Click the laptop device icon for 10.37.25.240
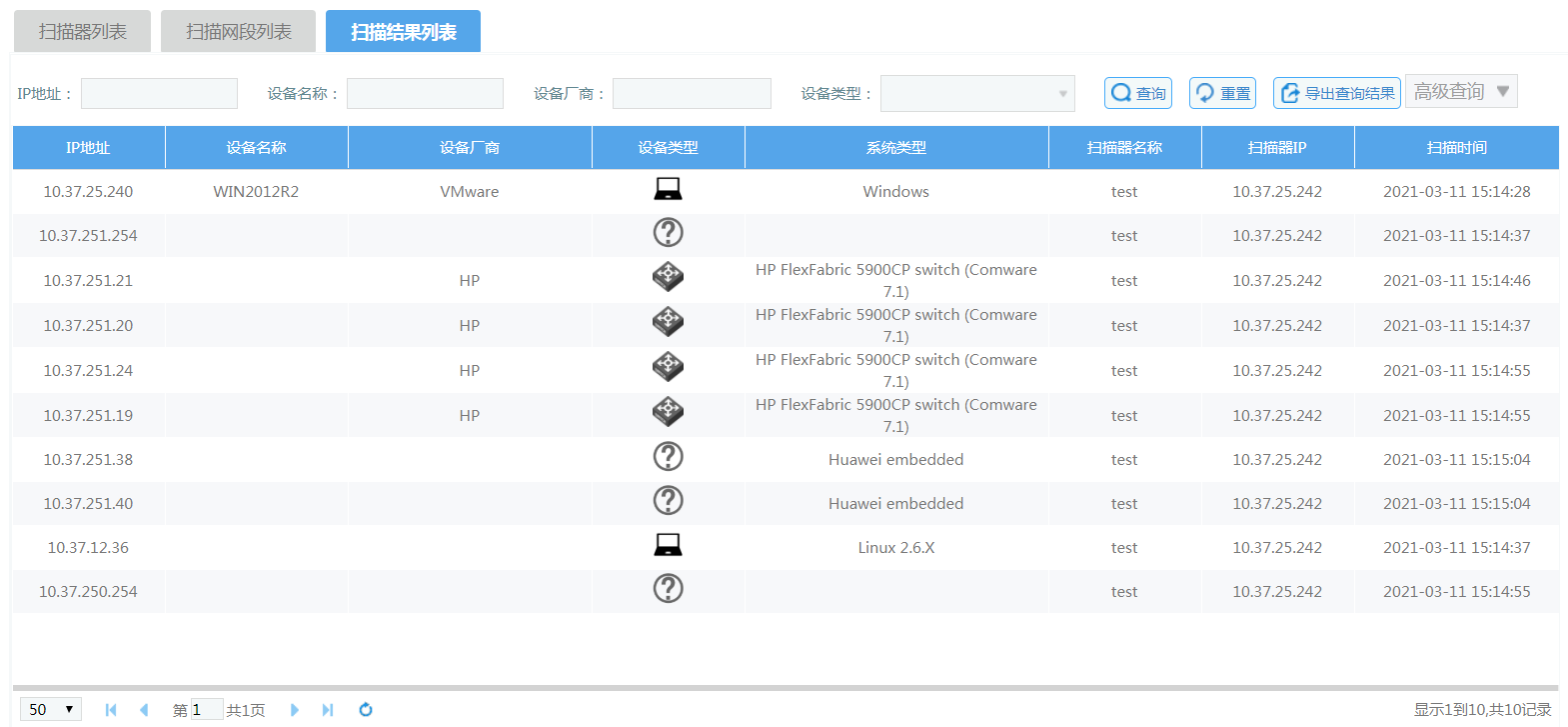 (x=668, y=188)
